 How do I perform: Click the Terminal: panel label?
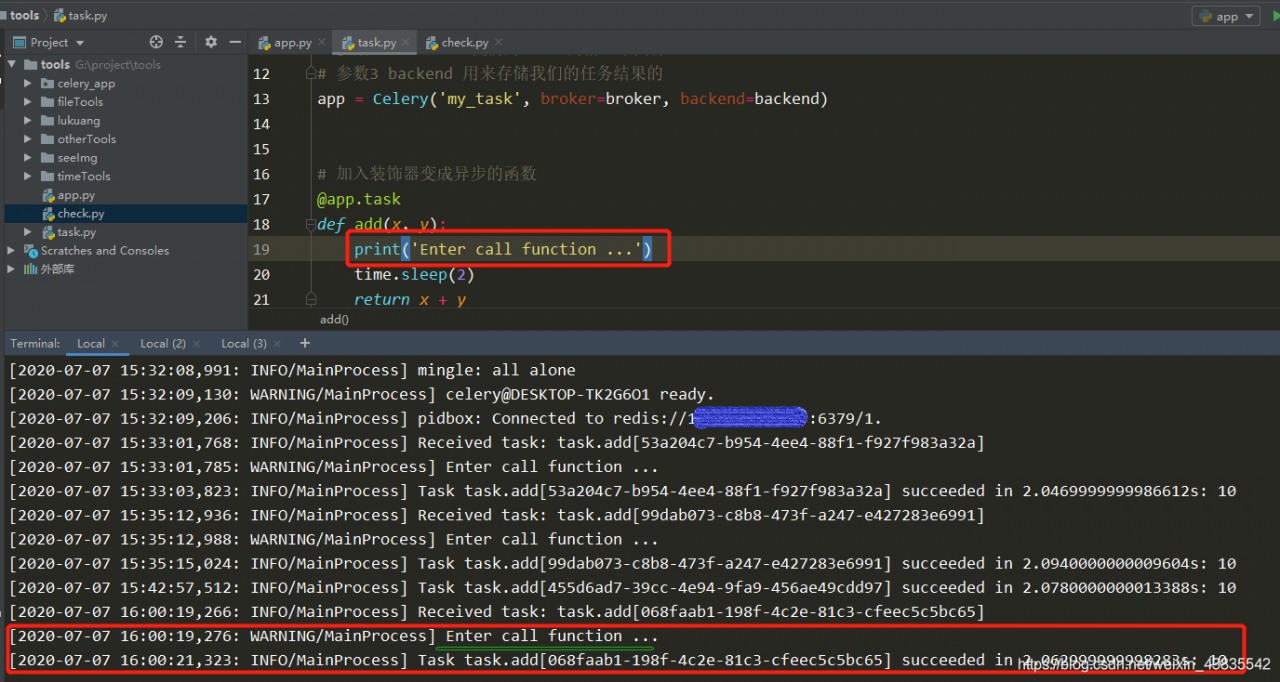(x=35, y=343)
